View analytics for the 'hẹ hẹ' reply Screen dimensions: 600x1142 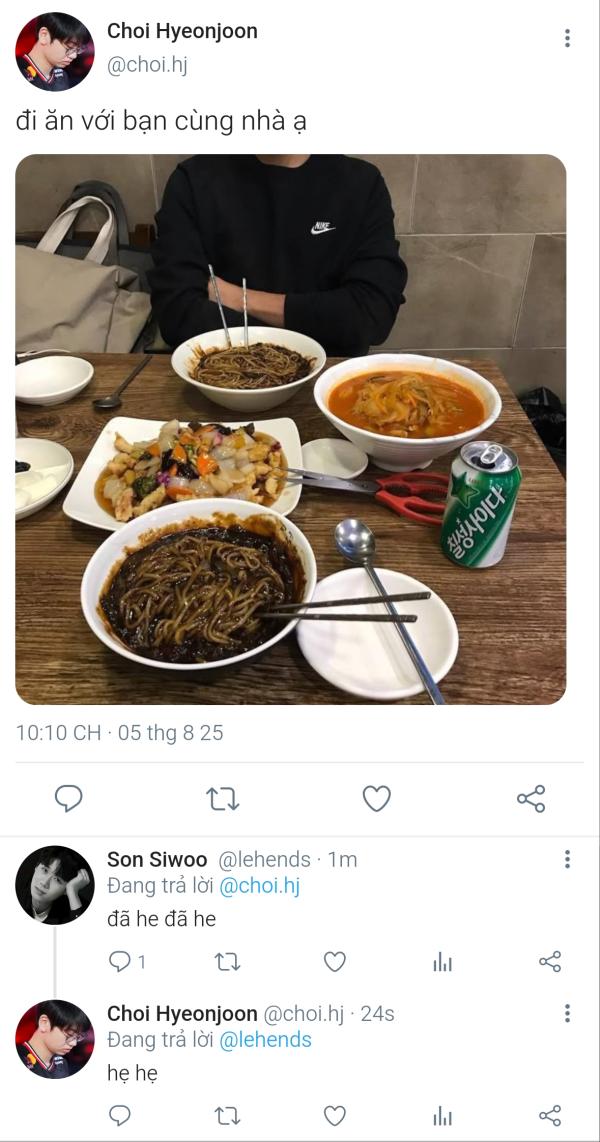442,1115
